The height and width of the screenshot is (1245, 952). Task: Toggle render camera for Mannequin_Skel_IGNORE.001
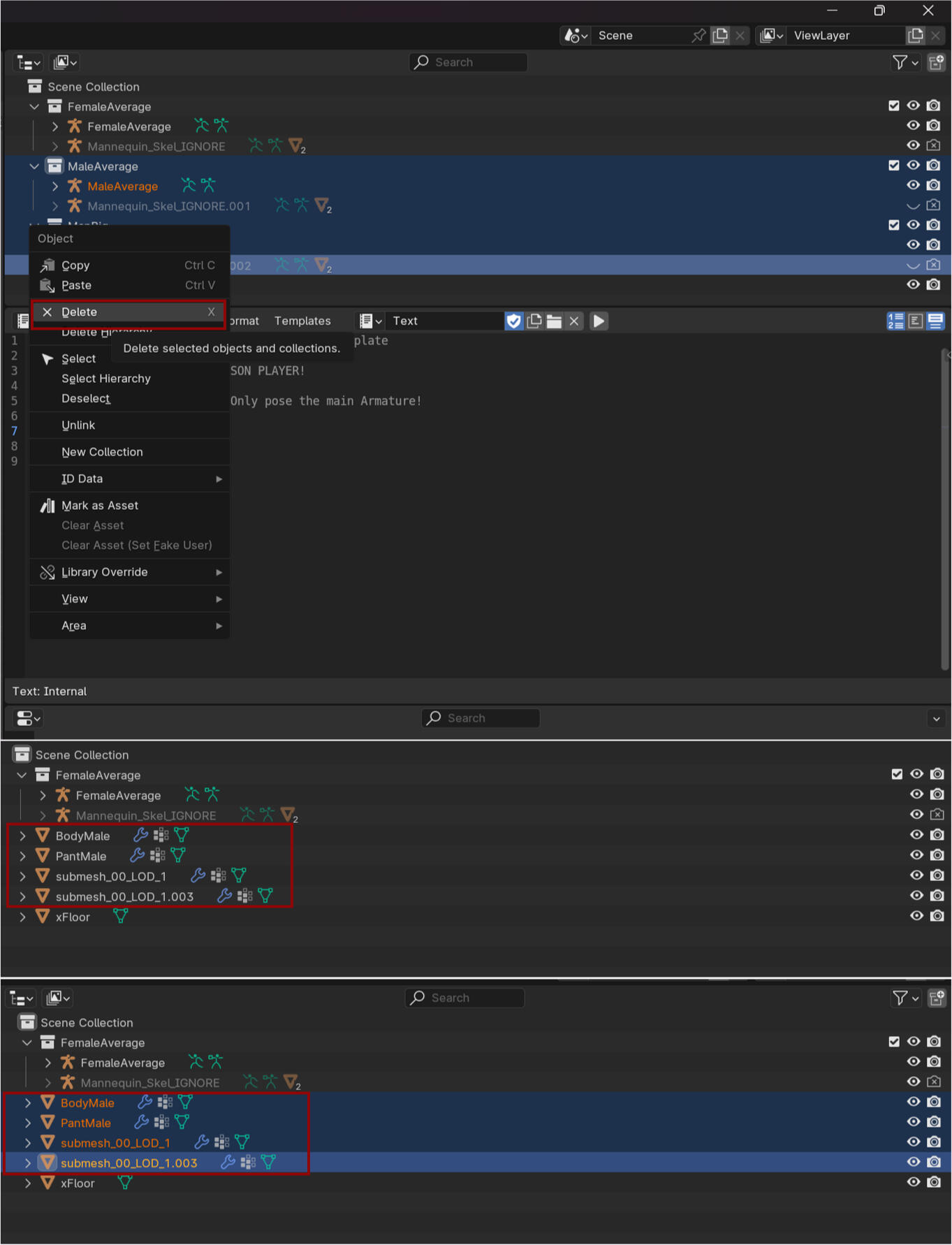(933, 205)
